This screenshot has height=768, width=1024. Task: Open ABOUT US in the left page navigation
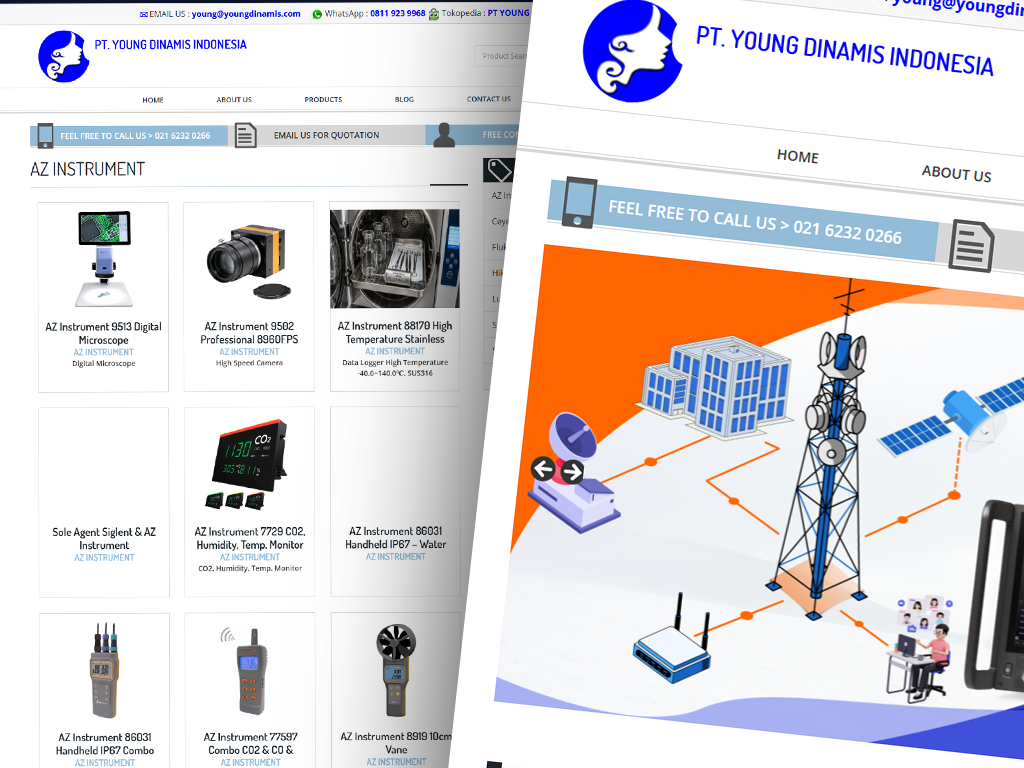click(234, 99)
